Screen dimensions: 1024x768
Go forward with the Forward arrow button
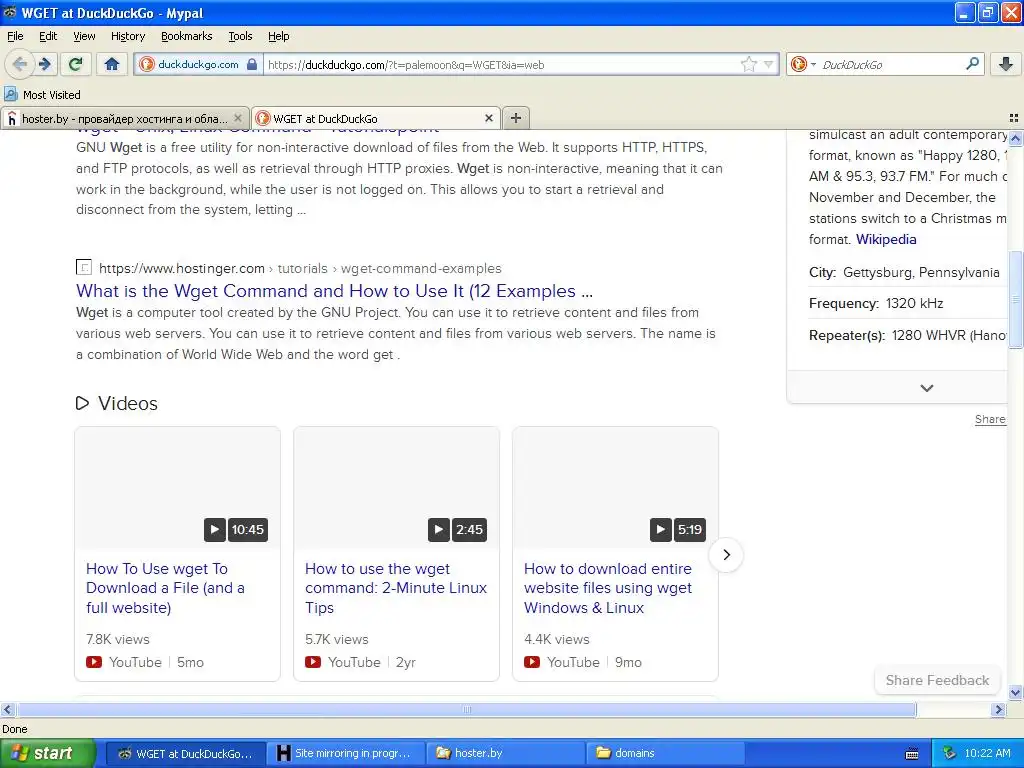tap(45, 64)
